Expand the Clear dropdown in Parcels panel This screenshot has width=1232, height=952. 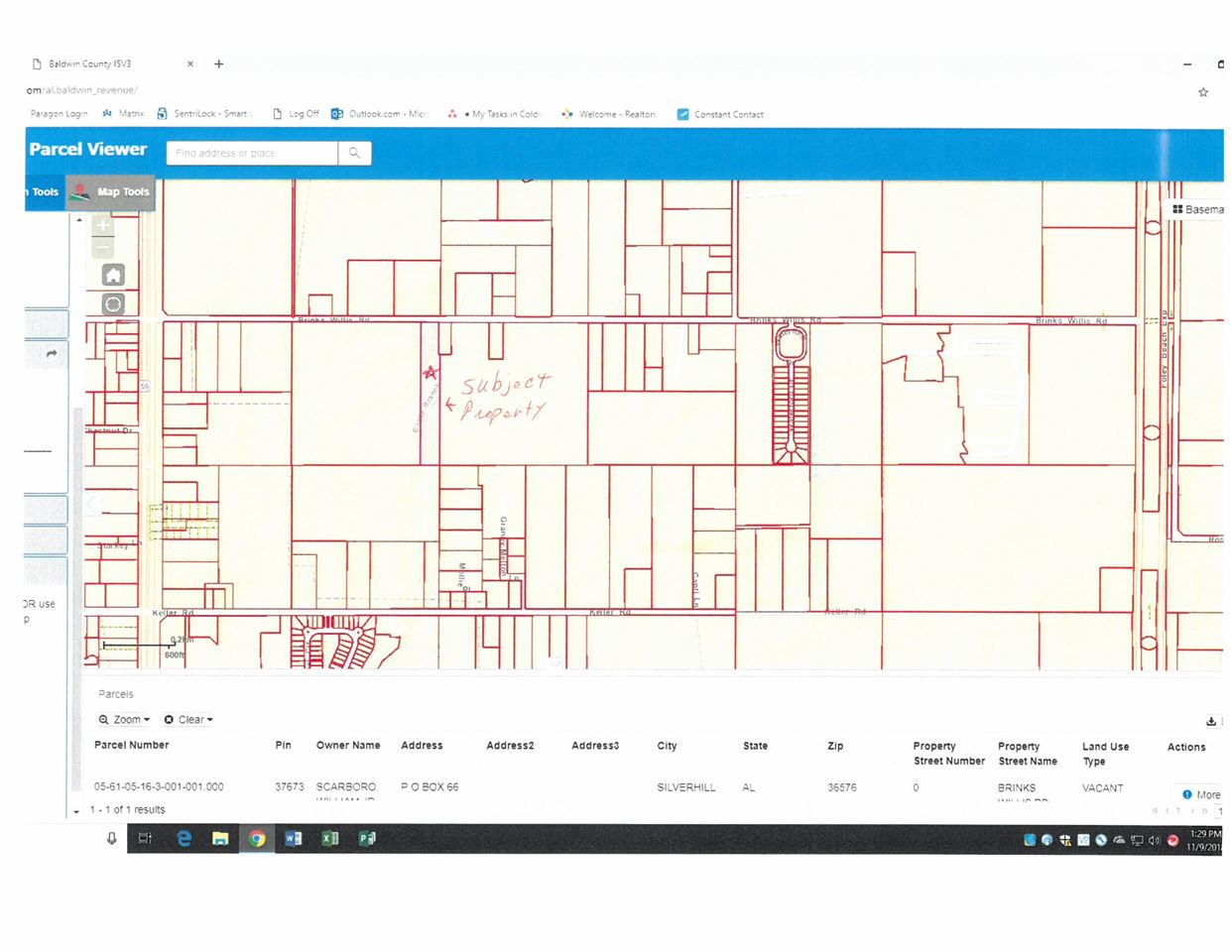(x=188, y=720)
